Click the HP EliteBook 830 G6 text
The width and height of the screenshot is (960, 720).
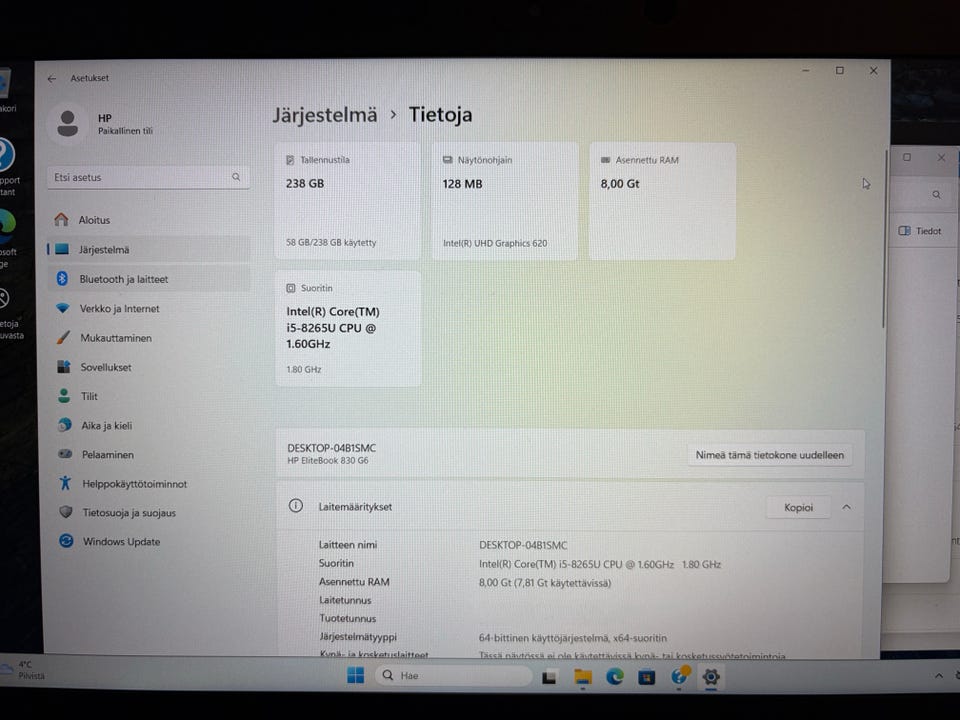coord(328,460)
